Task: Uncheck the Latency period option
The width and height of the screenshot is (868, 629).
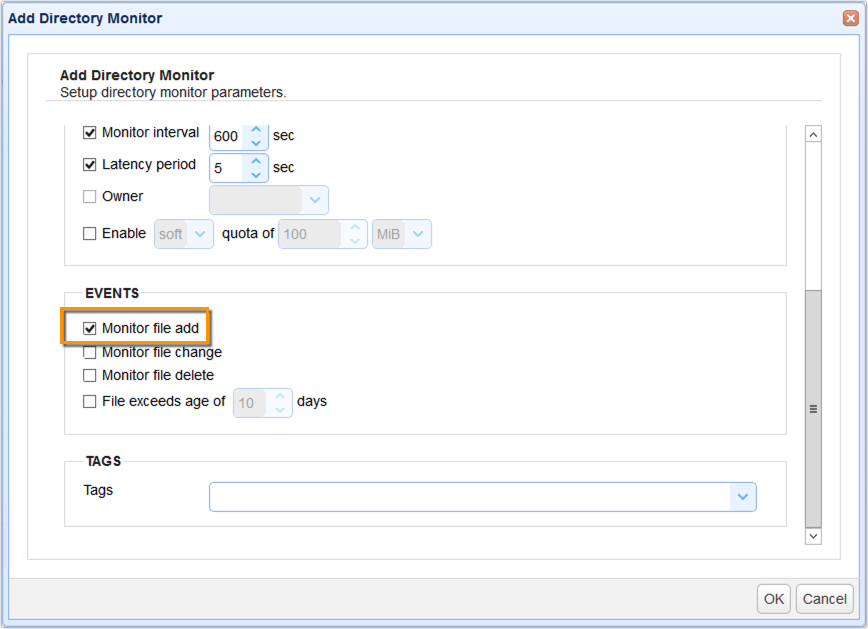Action: [x=89, y=164]
